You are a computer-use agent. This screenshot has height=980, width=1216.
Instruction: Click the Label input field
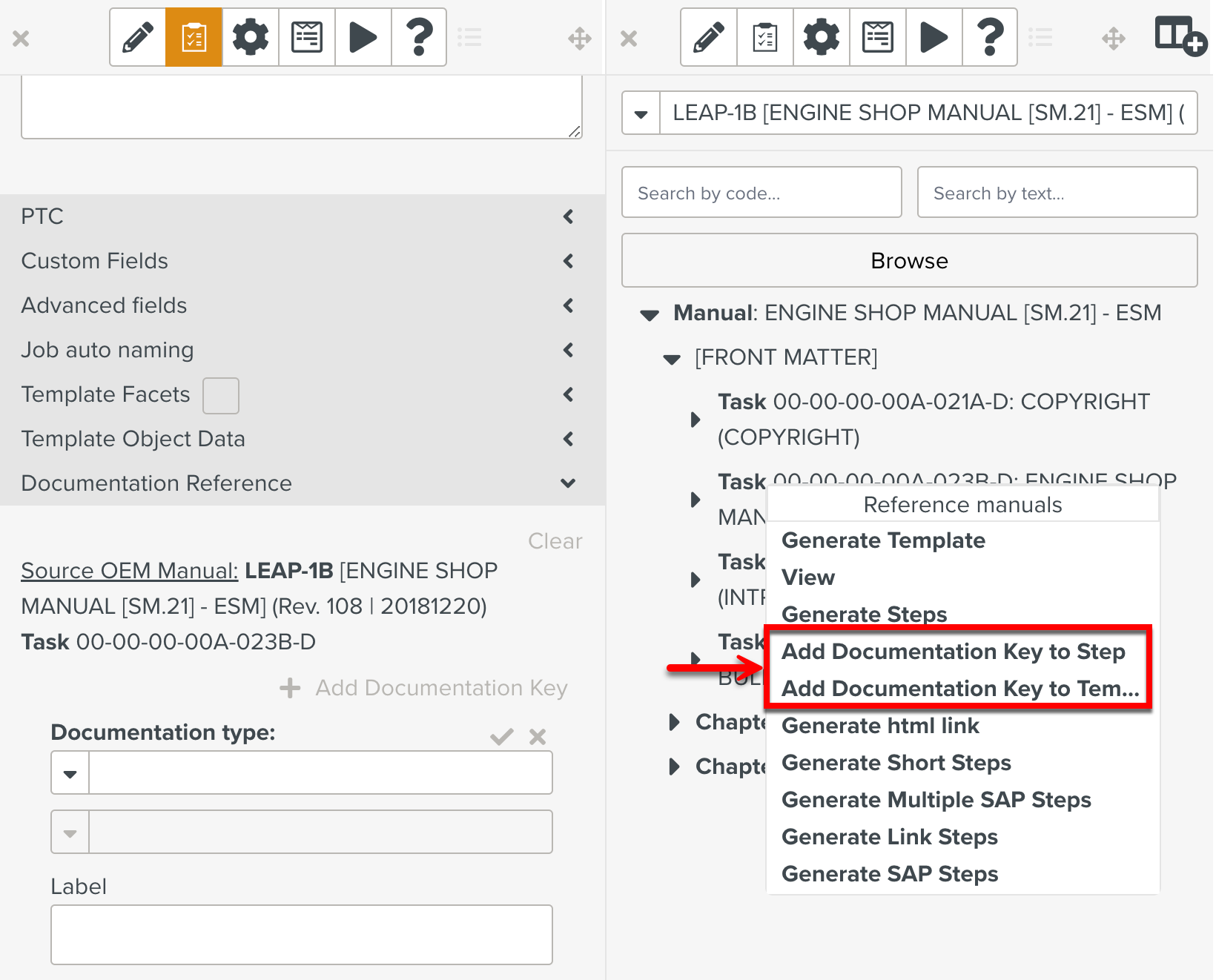(x=302, y=935)
